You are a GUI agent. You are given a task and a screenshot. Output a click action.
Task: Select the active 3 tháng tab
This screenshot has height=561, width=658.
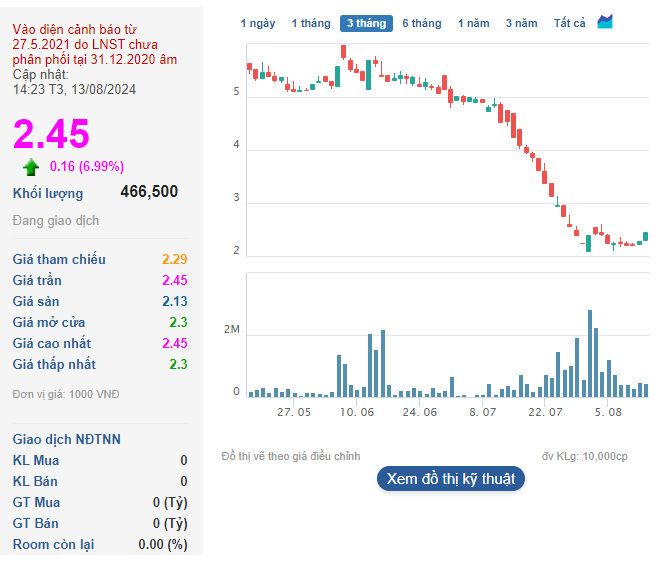coord(366,23)
